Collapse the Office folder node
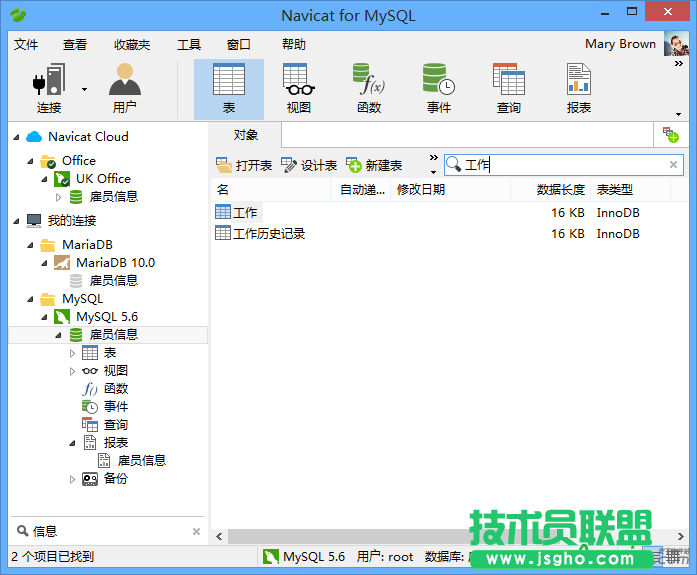697x575 pixels. pos(30,161)
